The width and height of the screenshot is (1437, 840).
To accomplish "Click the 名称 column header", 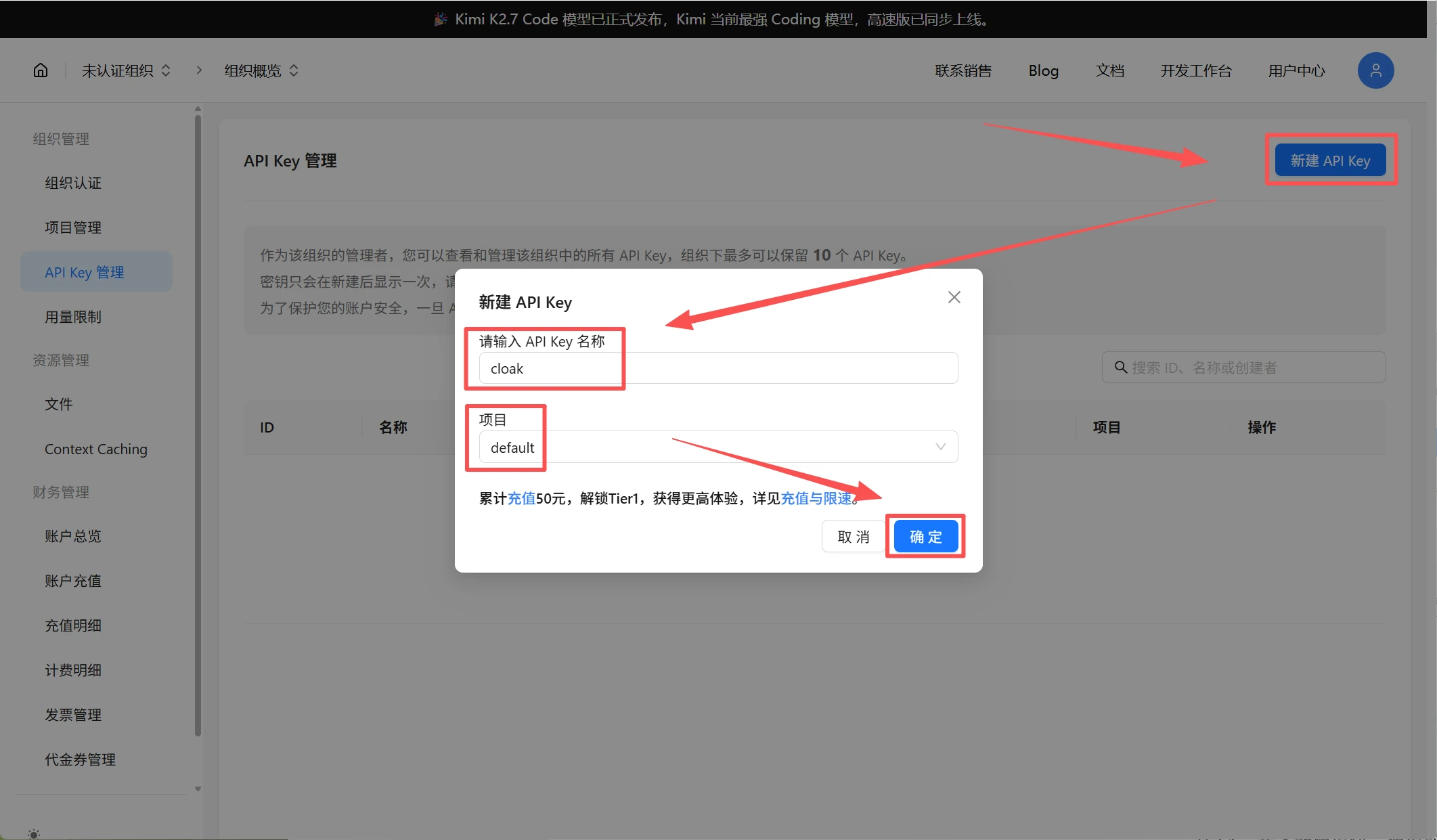I will coord(393,427).
